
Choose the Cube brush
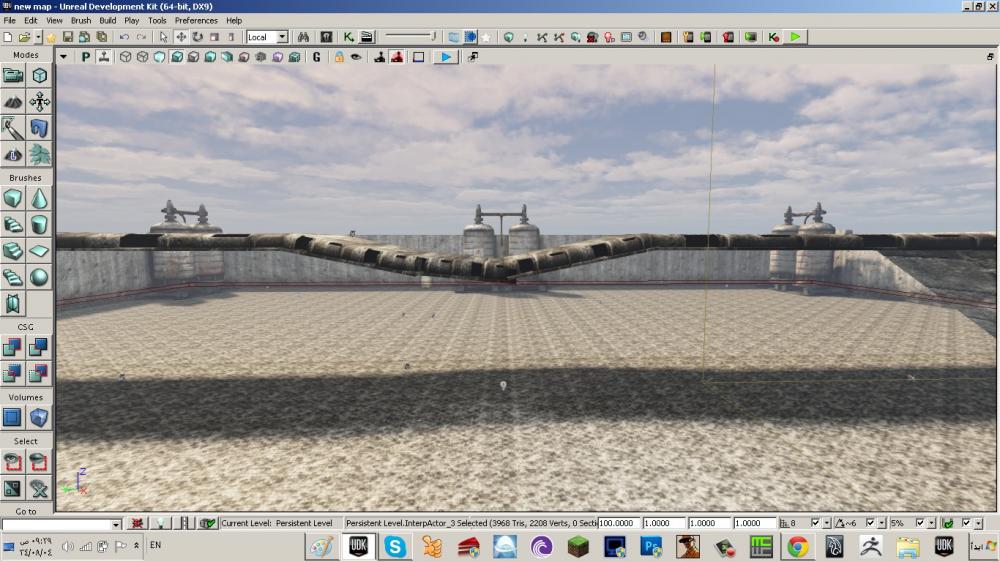click(13, 198)
